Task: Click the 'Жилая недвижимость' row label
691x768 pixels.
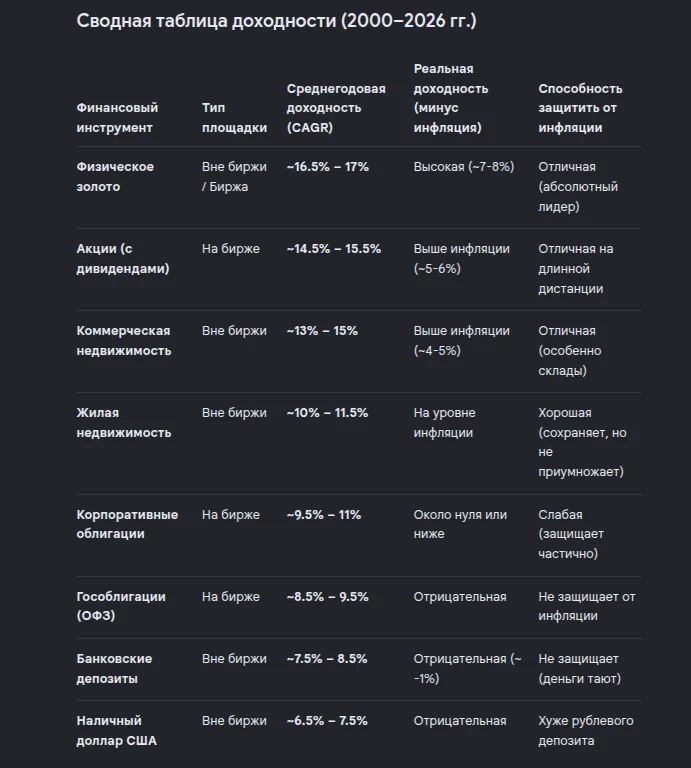Action: (x=123, y=422)
